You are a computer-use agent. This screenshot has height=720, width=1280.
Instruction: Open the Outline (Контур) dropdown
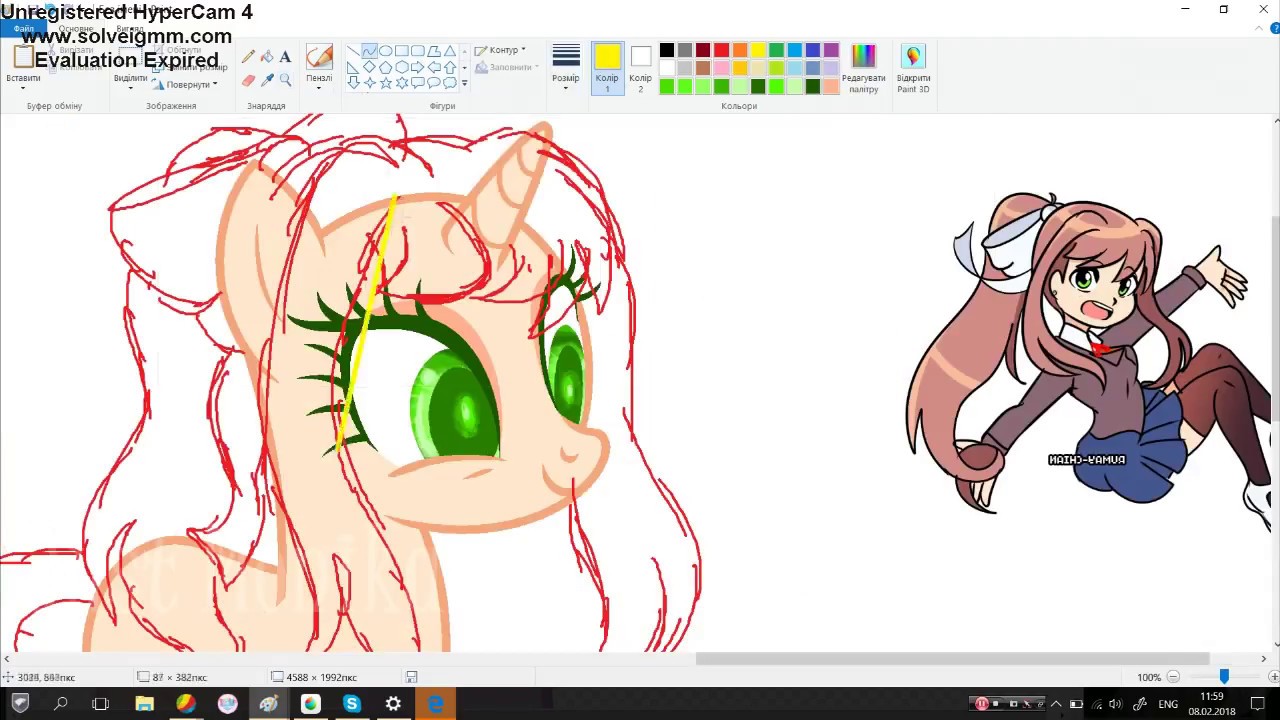500,50
